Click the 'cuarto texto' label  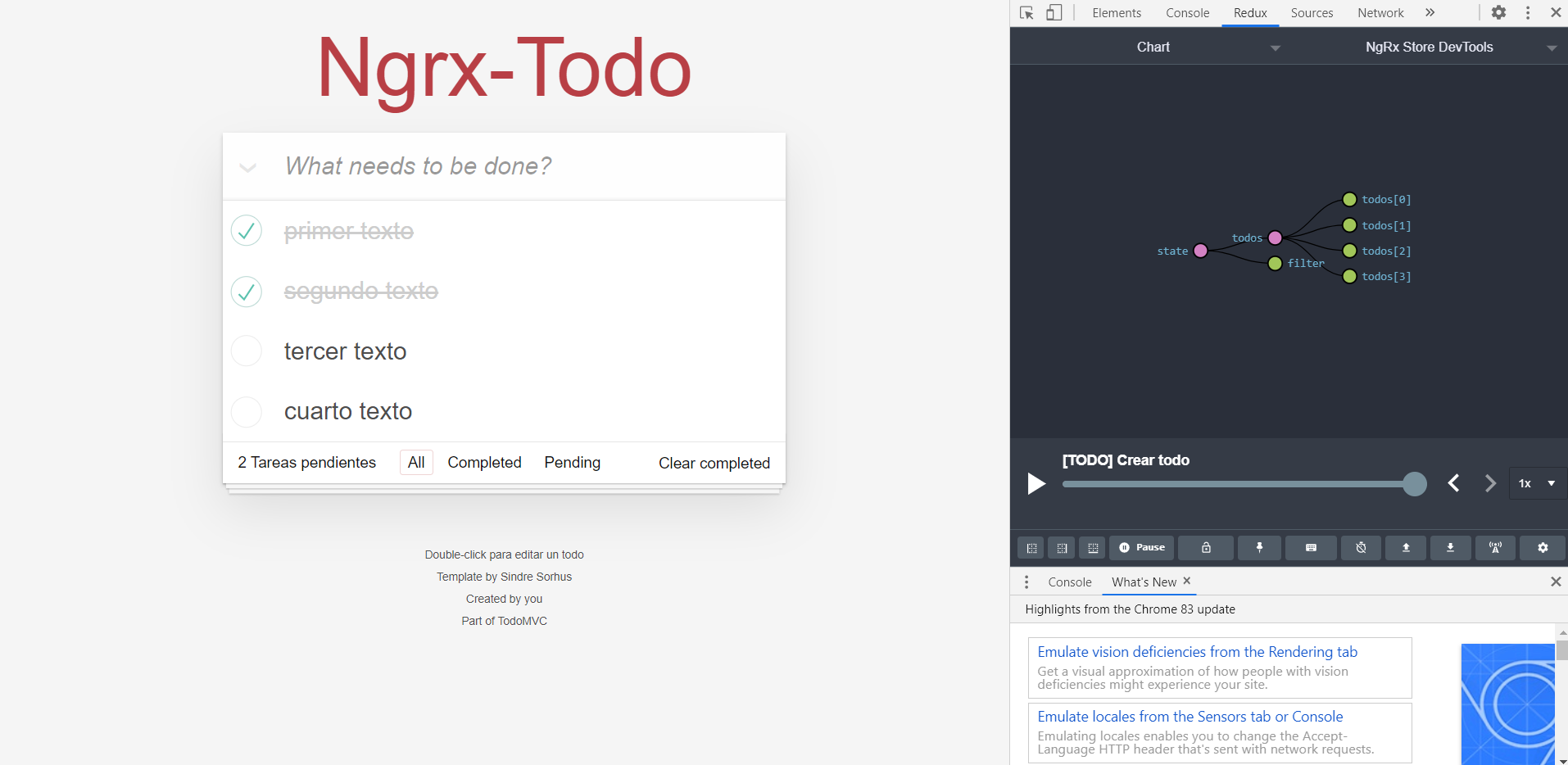[x=348, y=411]
